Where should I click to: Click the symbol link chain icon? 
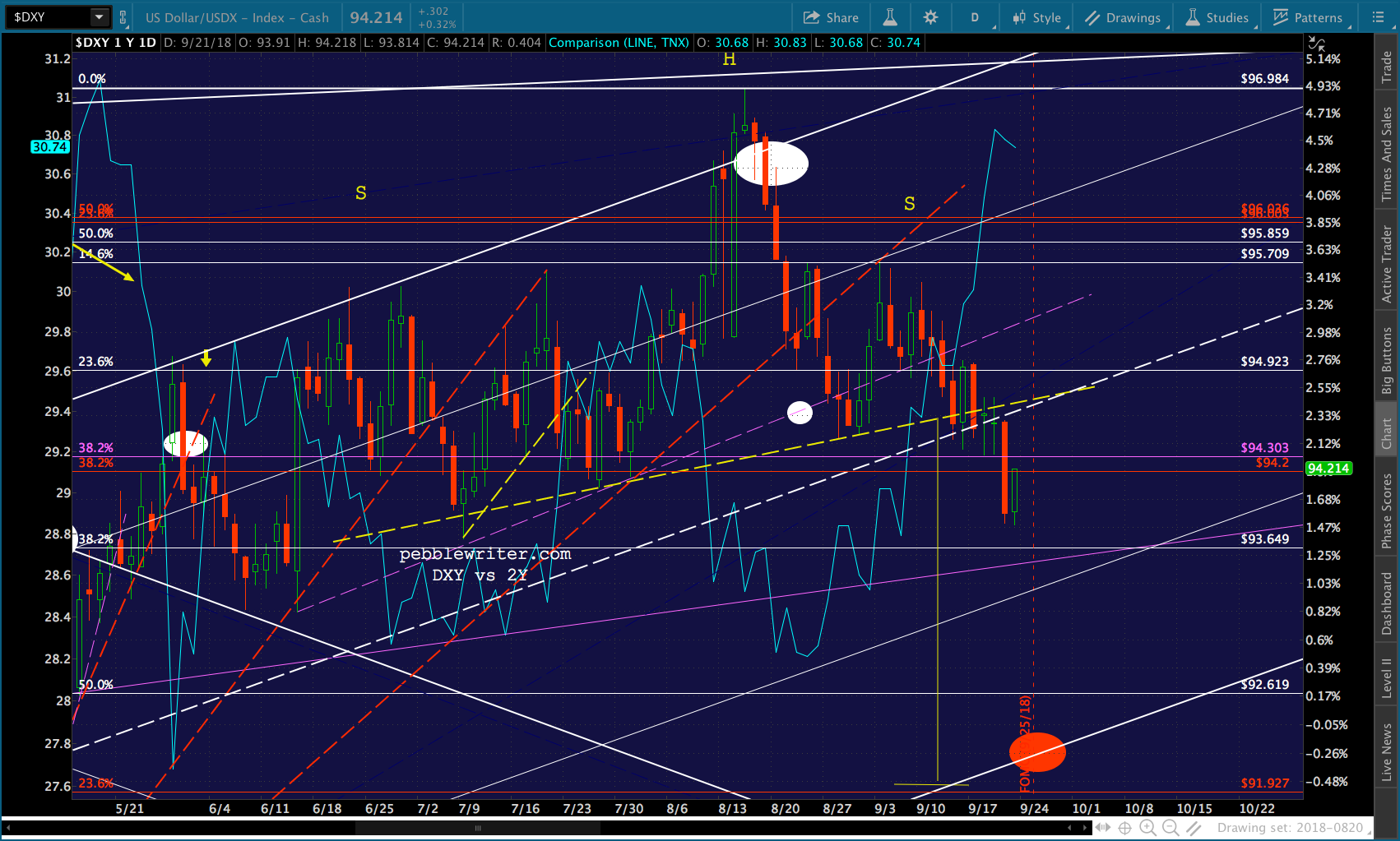(123, 17)
